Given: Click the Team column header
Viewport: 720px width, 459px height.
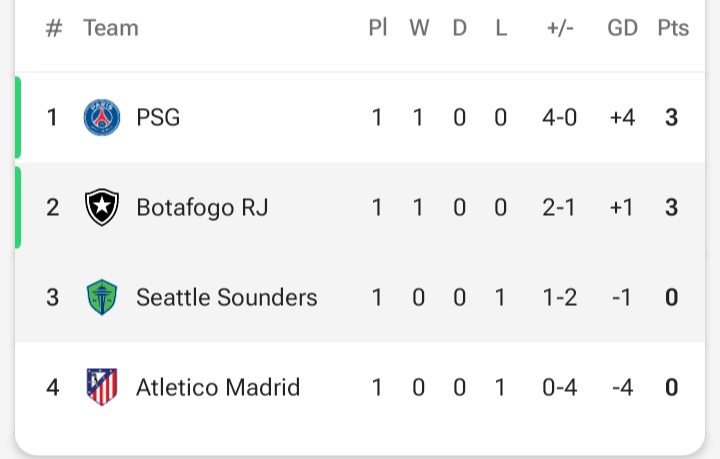Looking at the screenshot, I should (110, 28).
